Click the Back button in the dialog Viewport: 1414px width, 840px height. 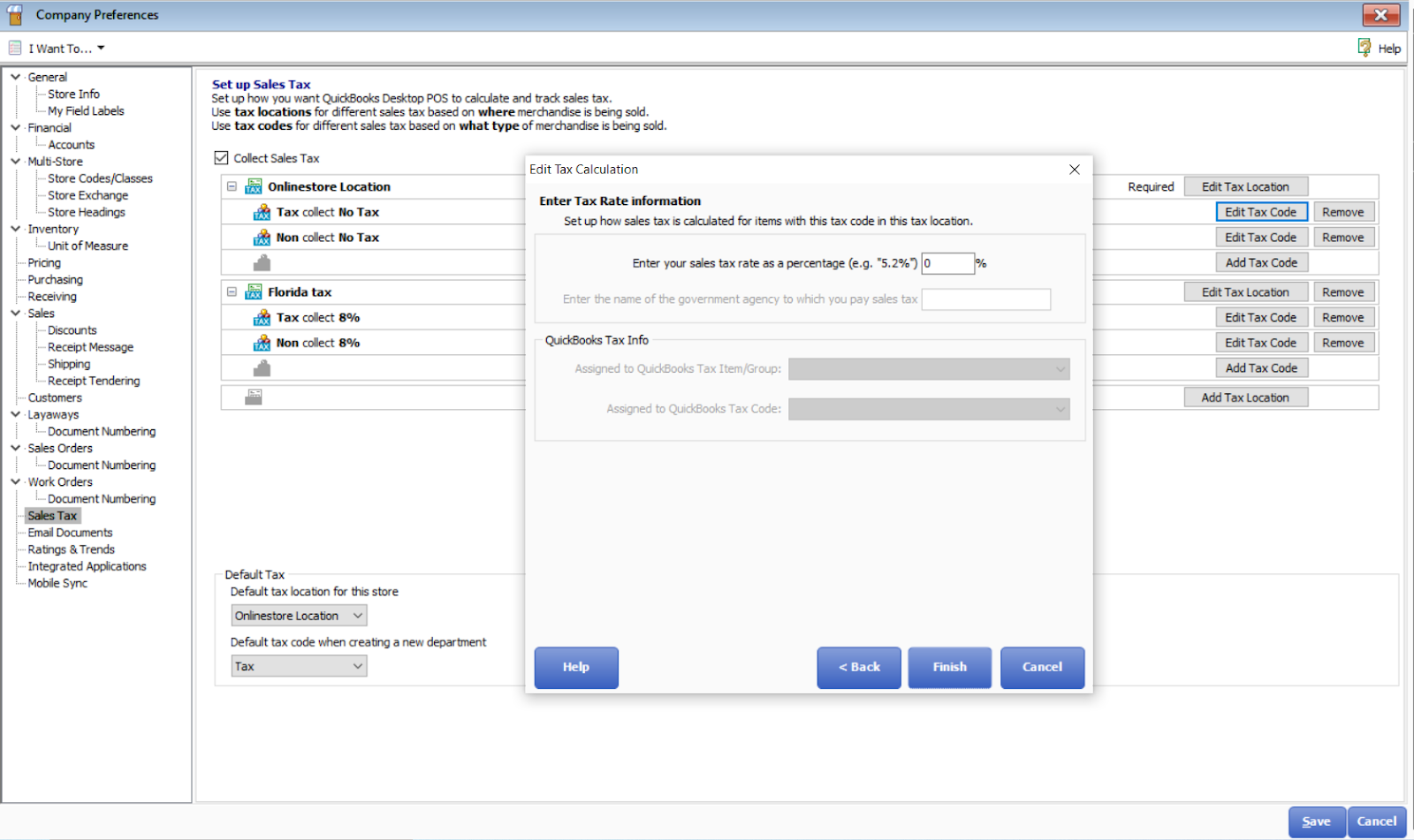click(859, 667)
